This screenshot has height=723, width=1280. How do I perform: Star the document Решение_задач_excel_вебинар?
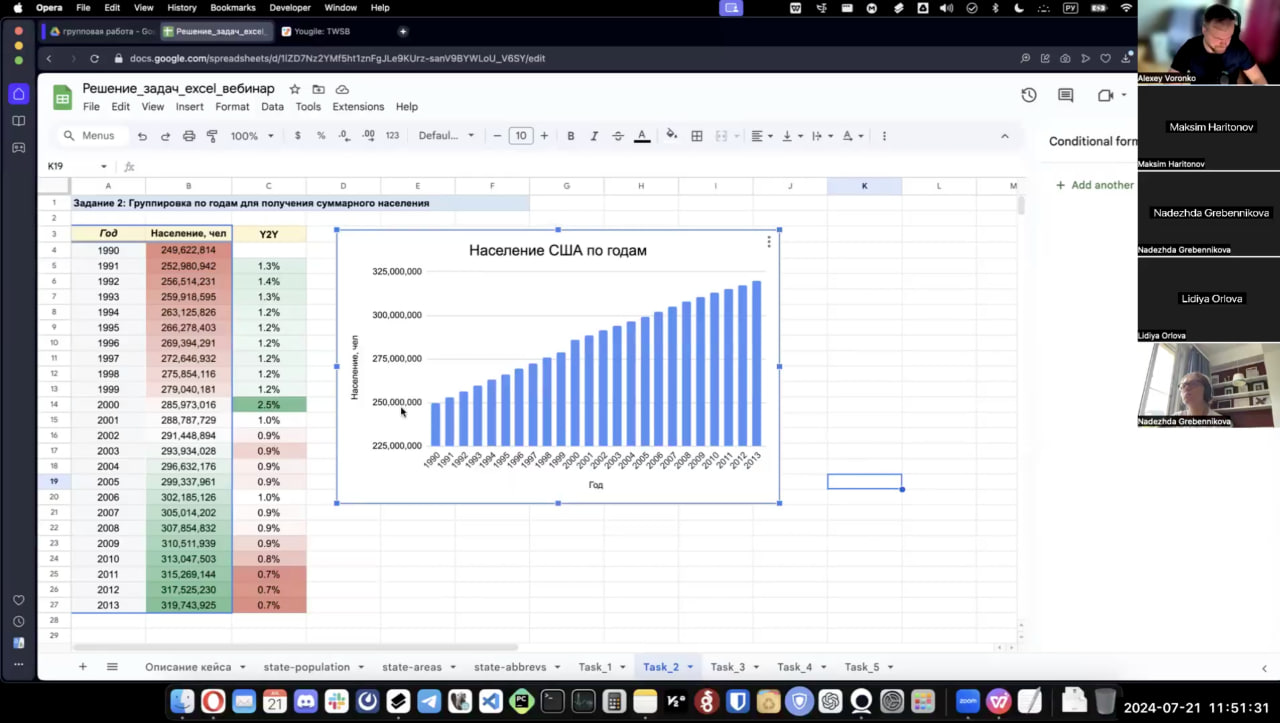[295, 89]
